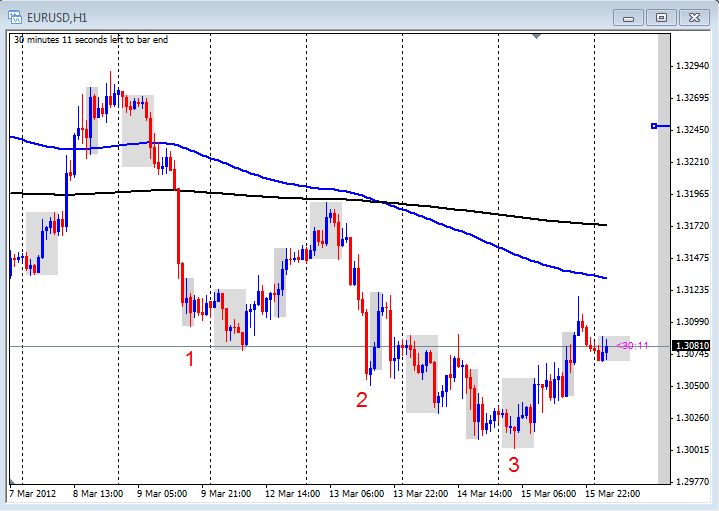The width and height of the screenshot is (719, 511).
Task: Click the bar end countdown text
Action: pos(91,40)
